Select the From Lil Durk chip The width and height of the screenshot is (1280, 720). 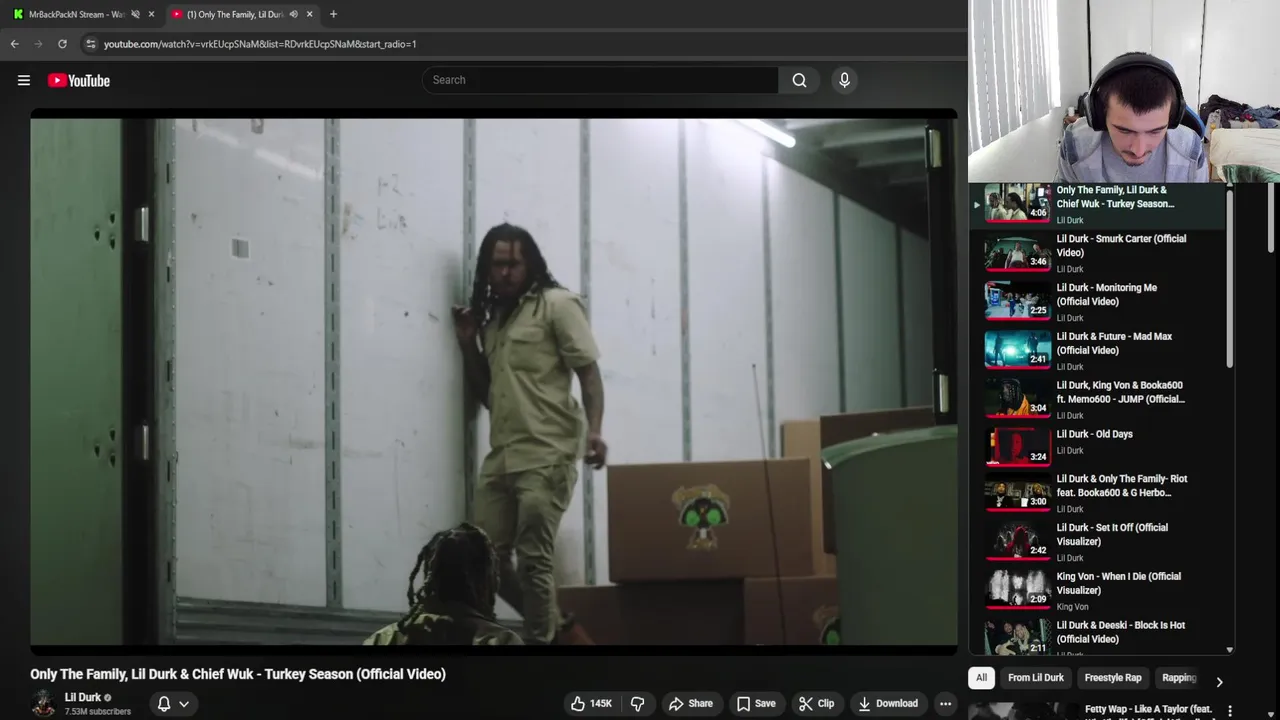tap(1036, 678)
